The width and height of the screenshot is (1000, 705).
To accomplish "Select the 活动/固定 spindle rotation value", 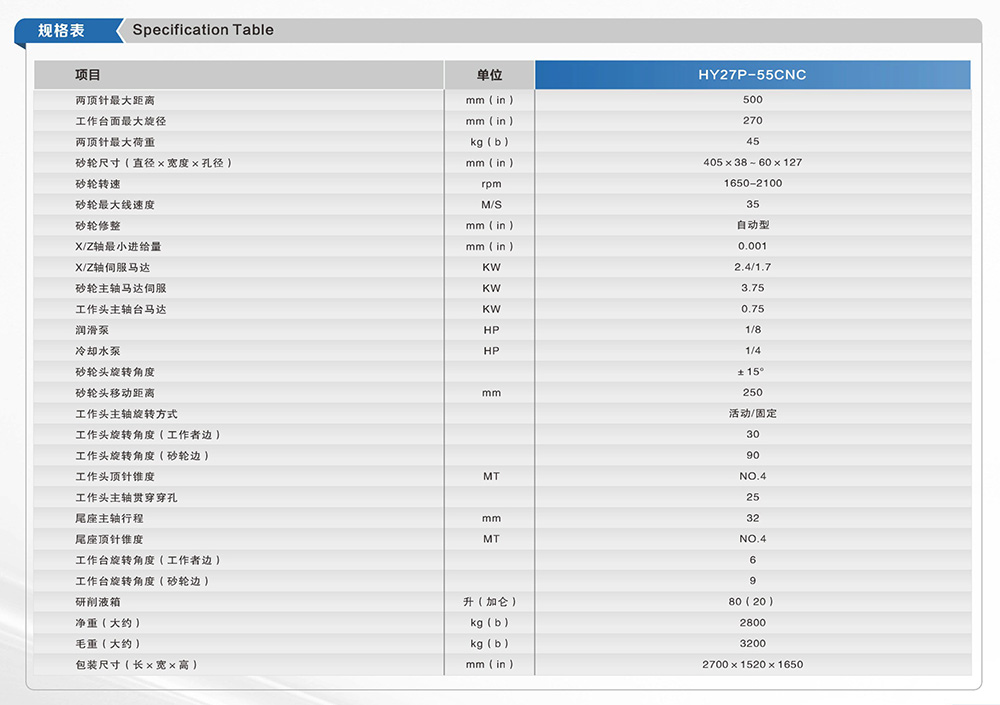I will (x=752, y=414).
